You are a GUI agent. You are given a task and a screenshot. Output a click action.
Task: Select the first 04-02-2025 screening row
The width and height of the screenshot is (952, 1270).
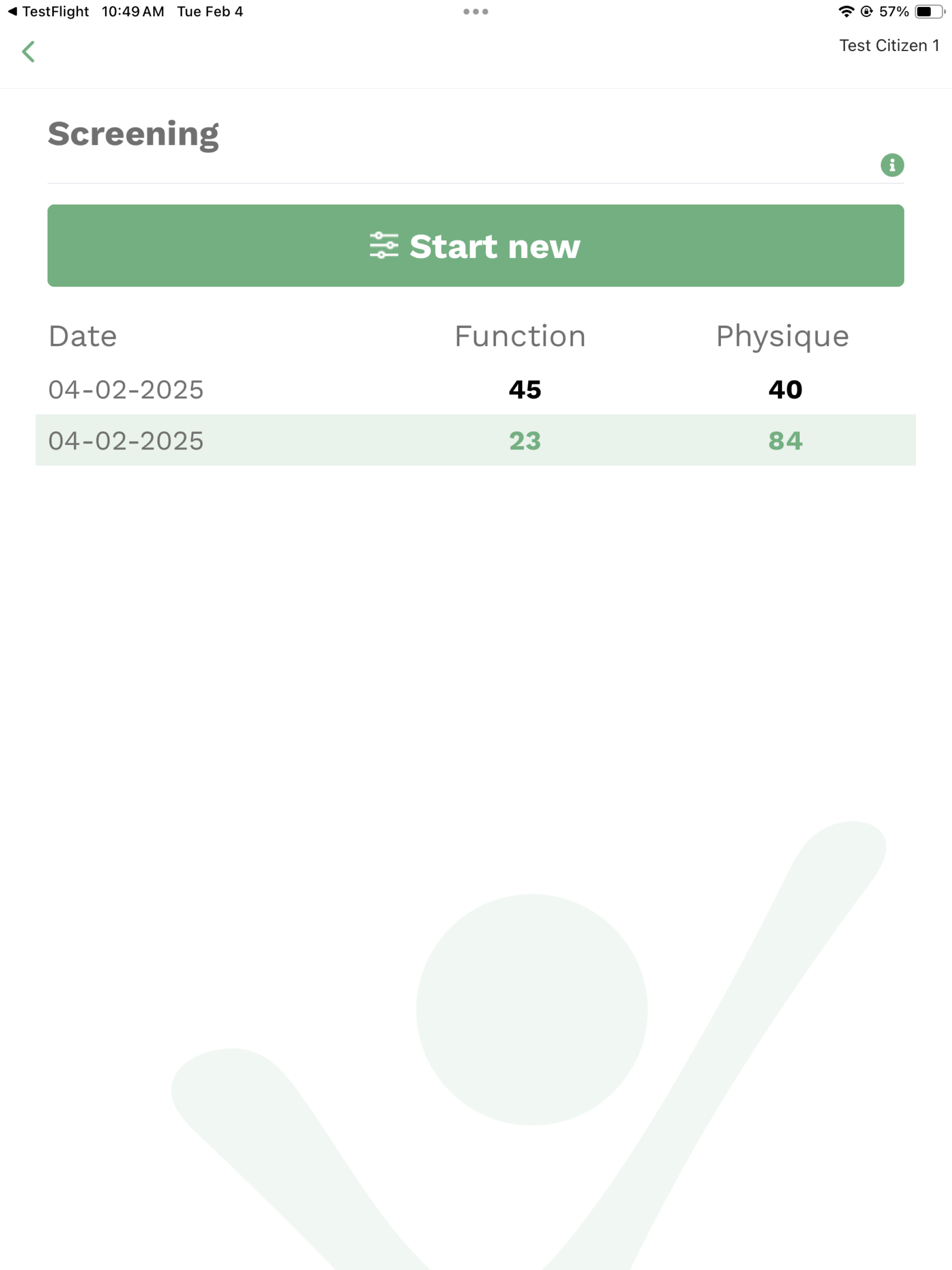pos(476,389)
